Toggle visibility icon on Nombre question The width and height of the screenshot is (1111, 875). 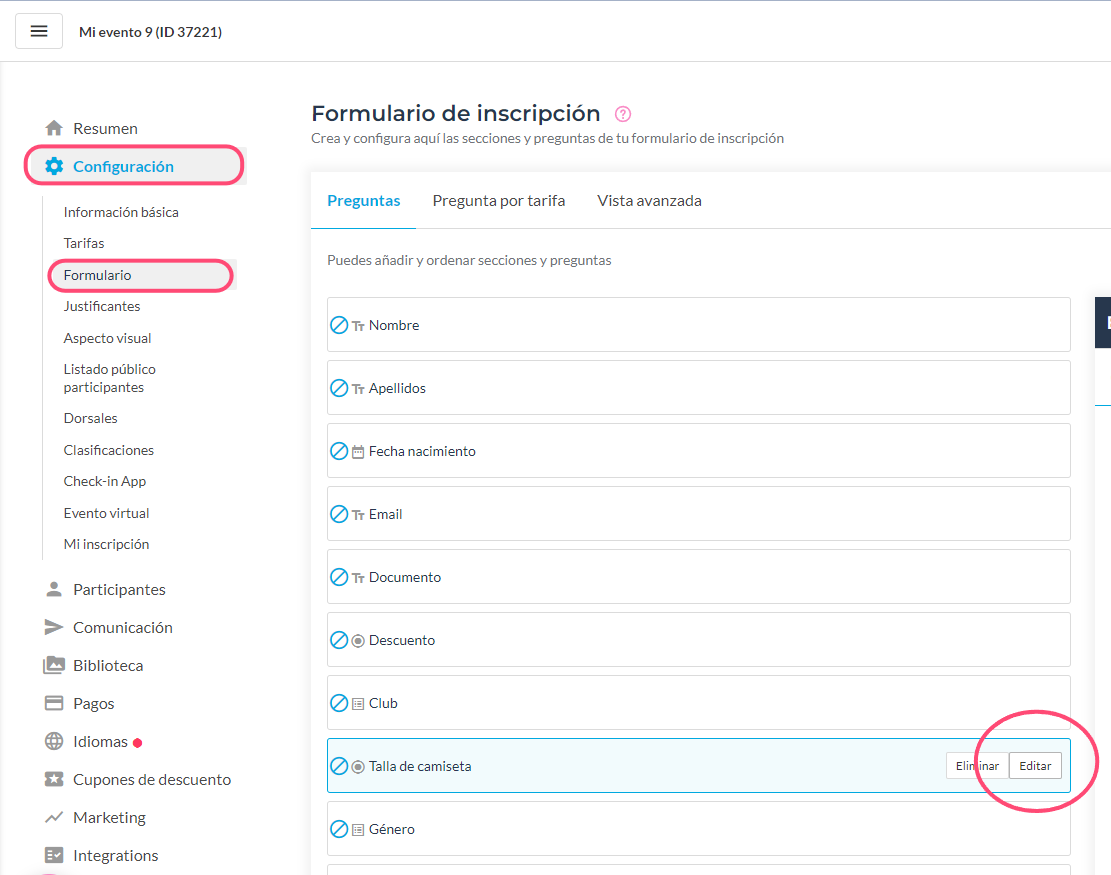pos(339,325)
